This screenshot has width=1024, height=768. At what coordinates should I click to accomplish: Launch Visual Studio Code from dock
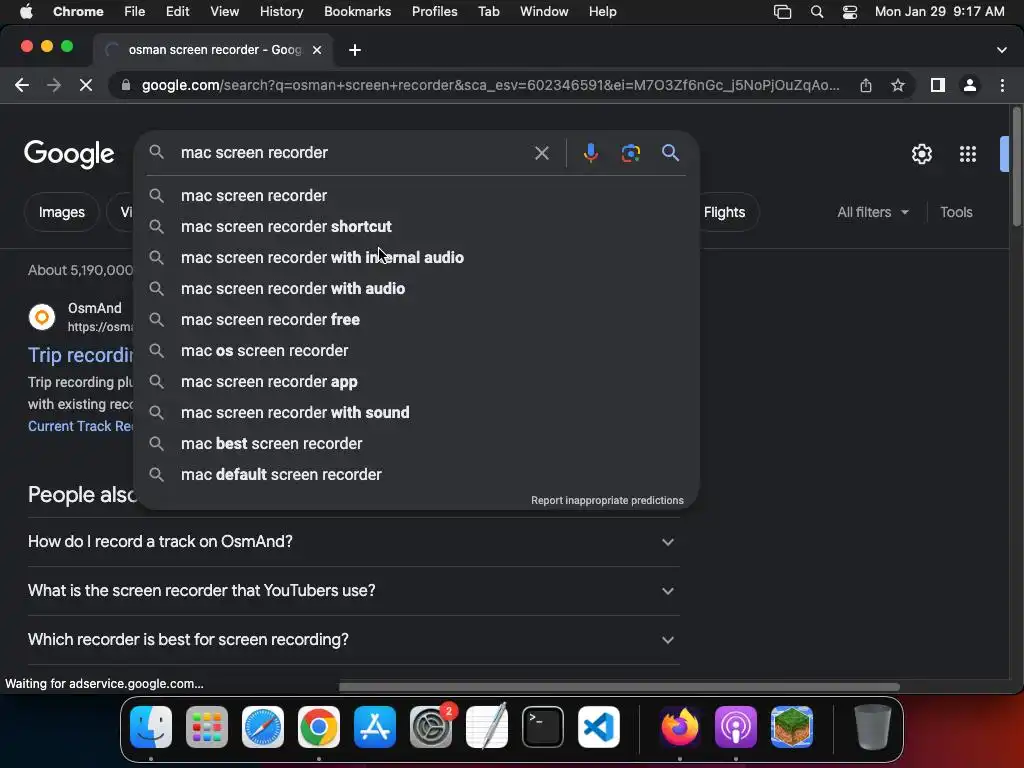click(x=599, y=727)
